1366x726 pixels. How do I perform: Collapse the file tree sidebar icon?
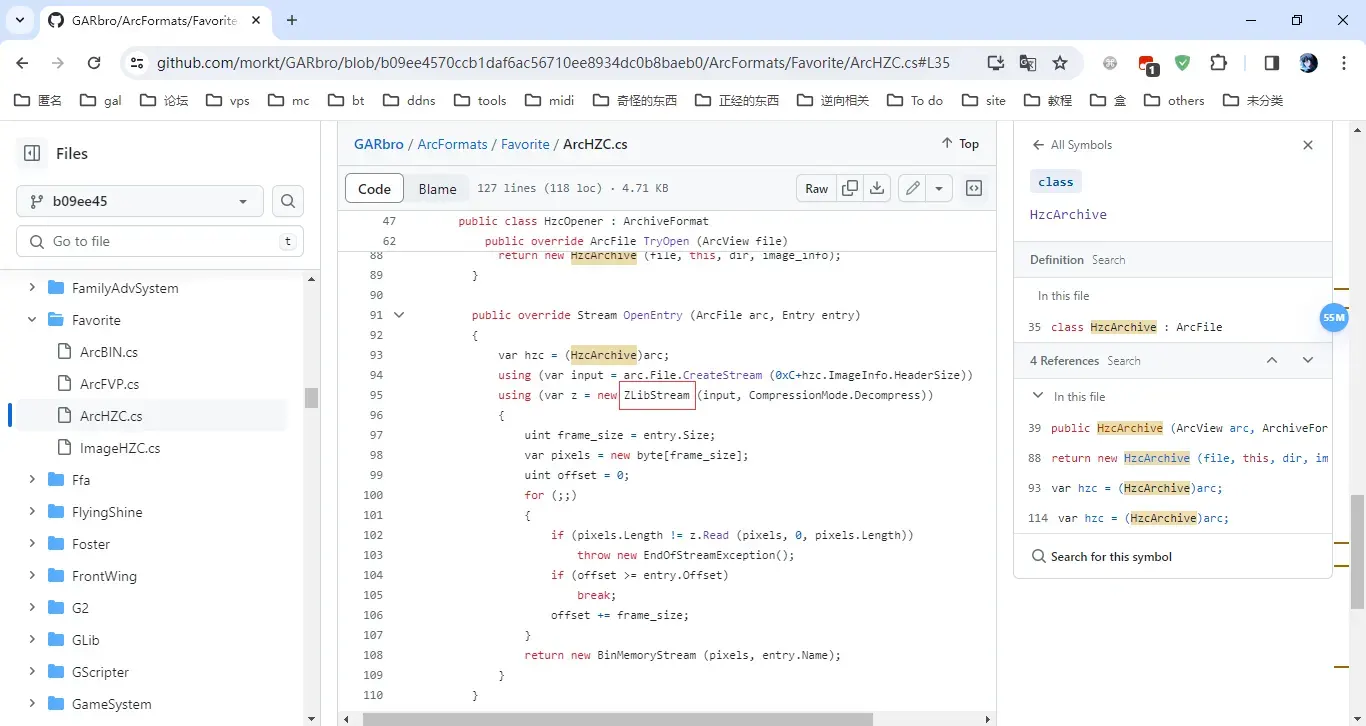(32, 153)
